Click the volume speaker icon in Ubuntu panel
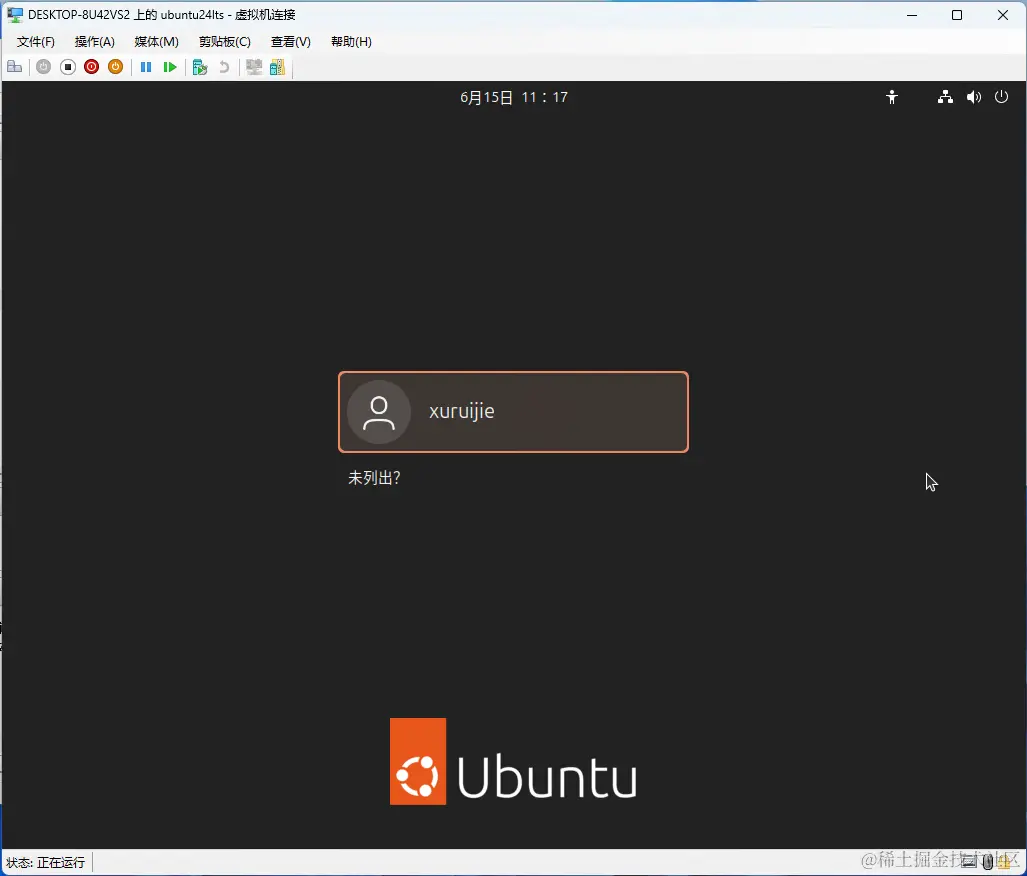This screenshot has width=1027, height=876. point(974,98)
